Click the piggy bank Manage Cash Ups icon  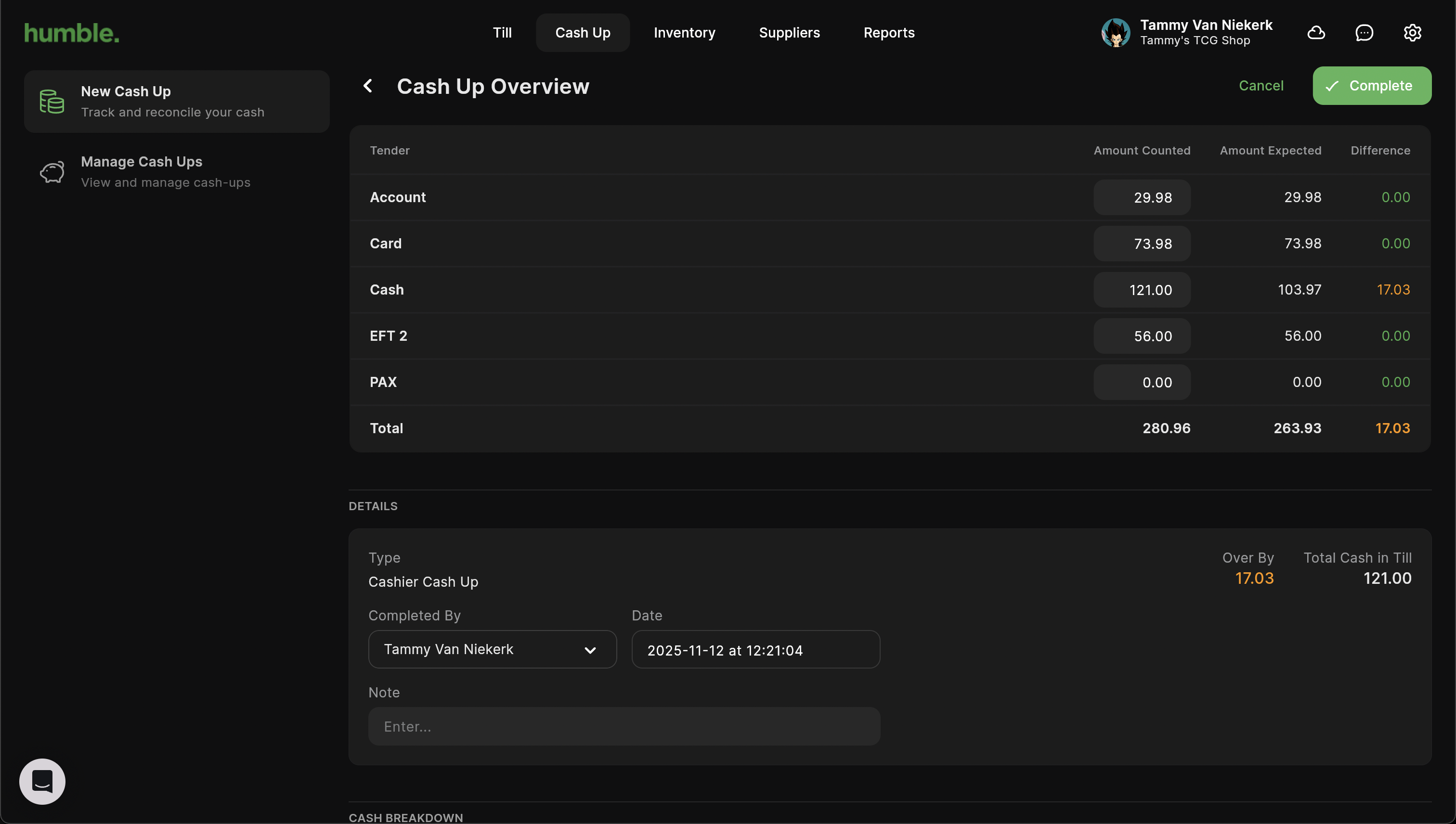(x=52, y=172)
